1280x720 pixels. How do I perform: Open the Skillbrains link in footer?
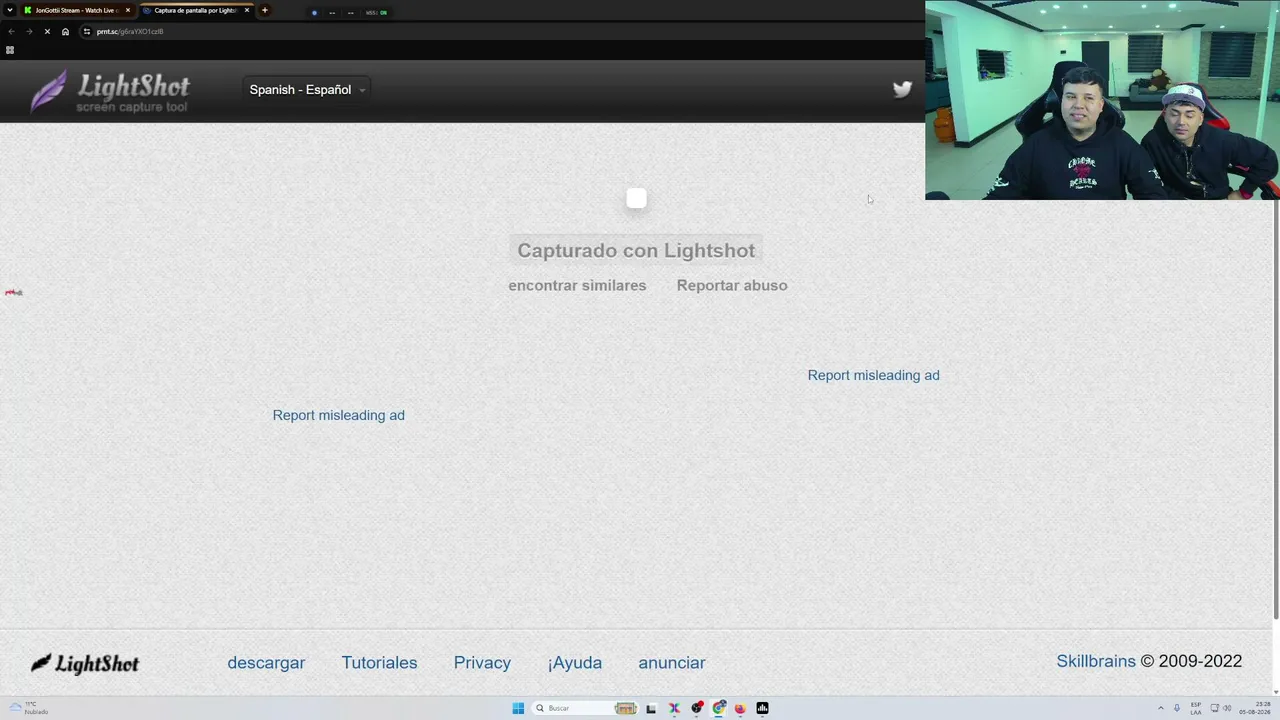coord(1096,661)
